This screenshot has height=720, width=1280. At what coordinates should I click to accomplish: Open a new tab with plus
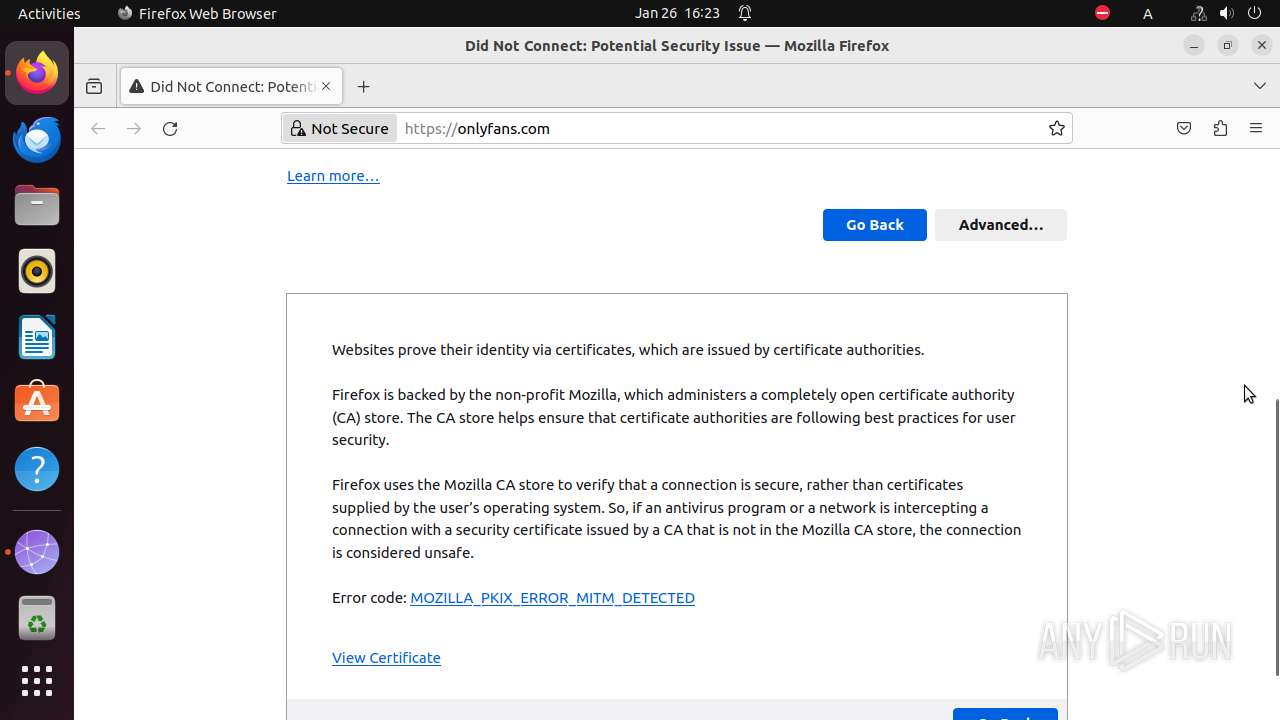tap(364, 87)
